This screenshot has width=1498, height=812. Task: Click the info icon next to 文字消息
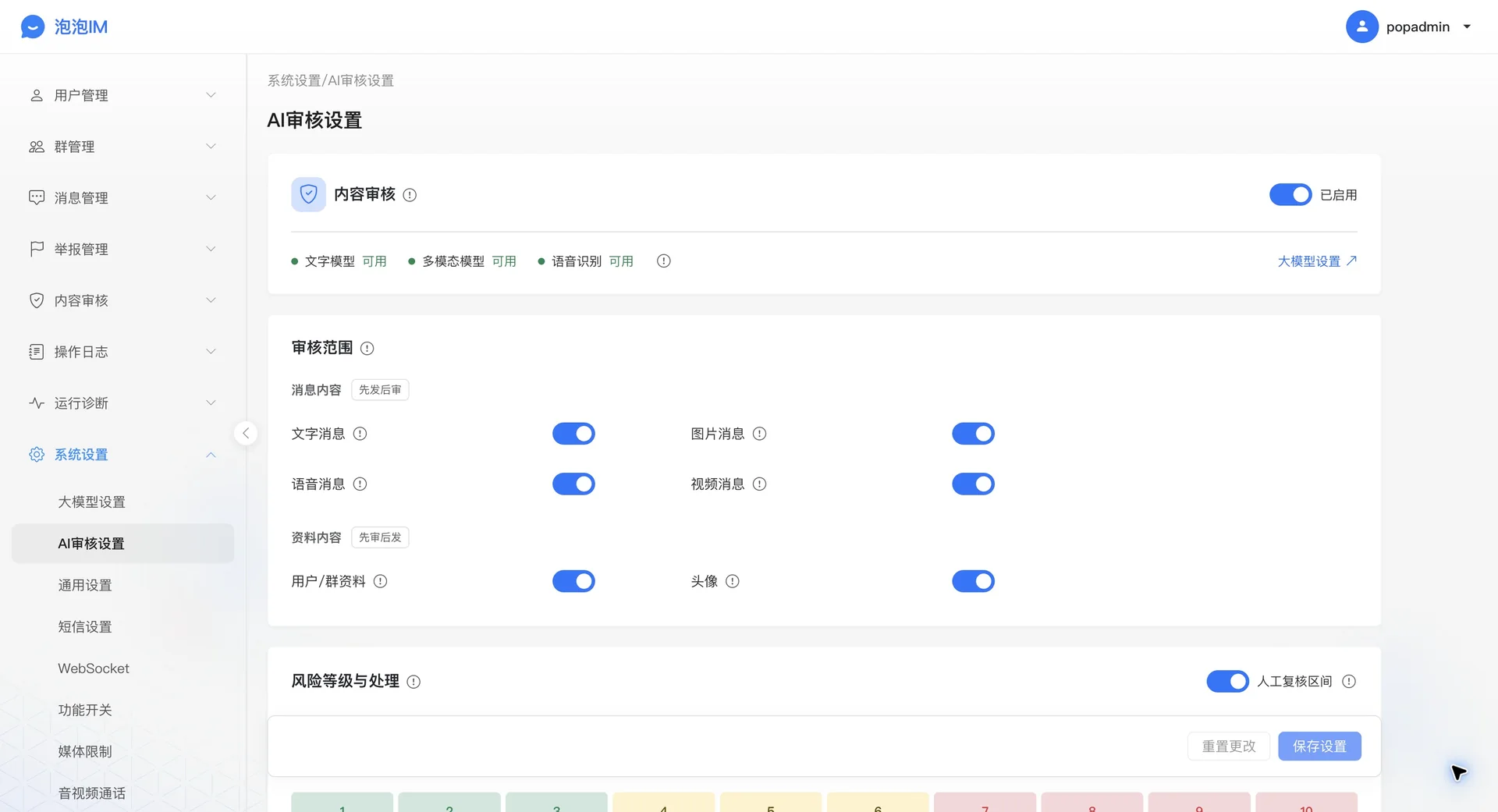click(x=360, y=434)
